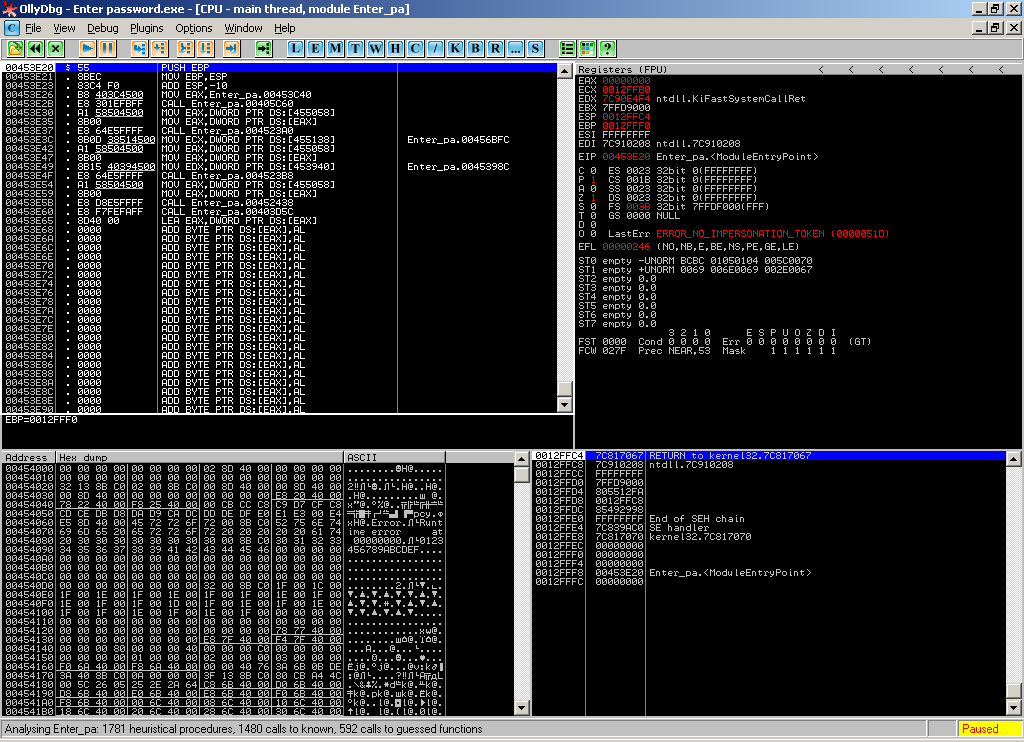Start trace over
This screenshot has width=1024, height=742.
coord(206,48)
